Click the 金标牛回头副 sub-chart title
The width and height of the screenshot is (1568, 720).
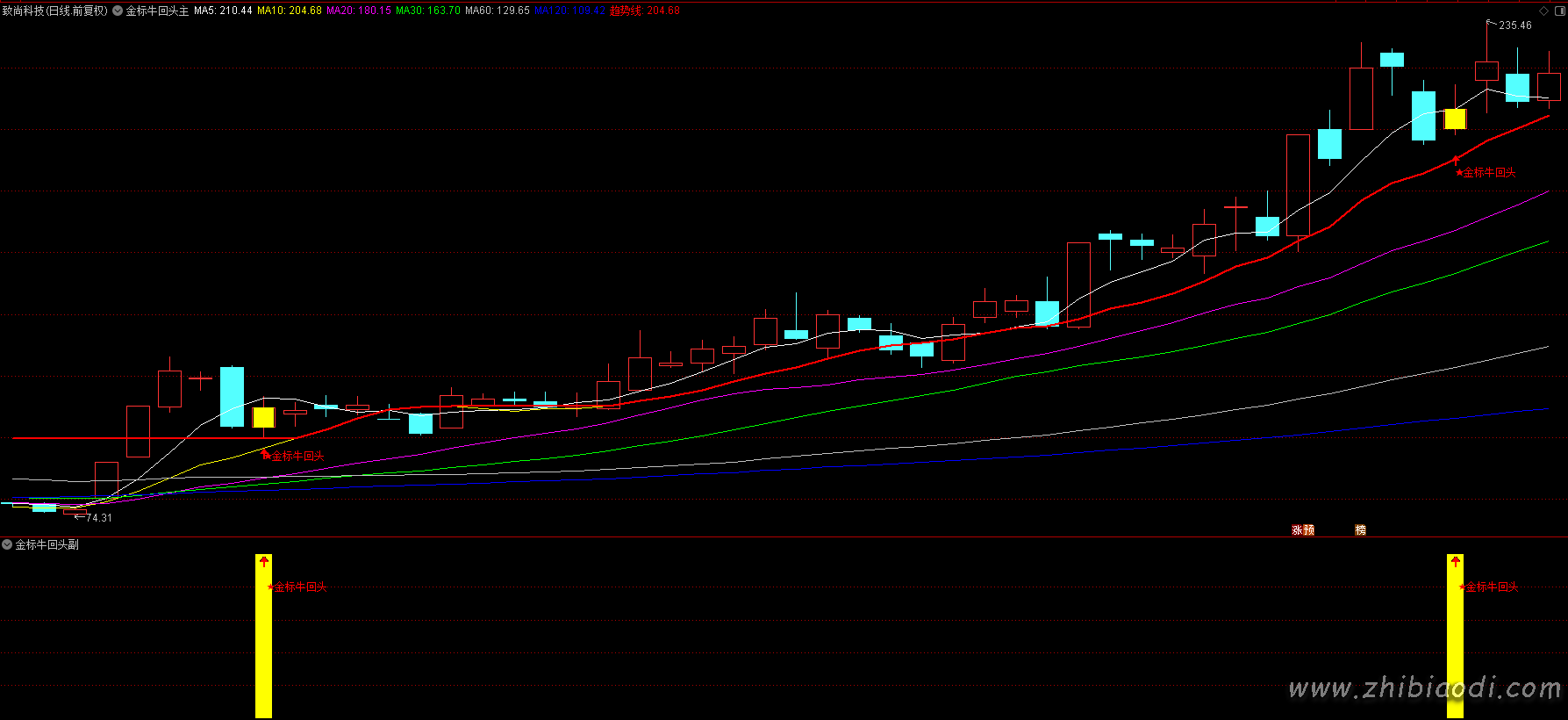pyautogui.click(x=47, y=545)
